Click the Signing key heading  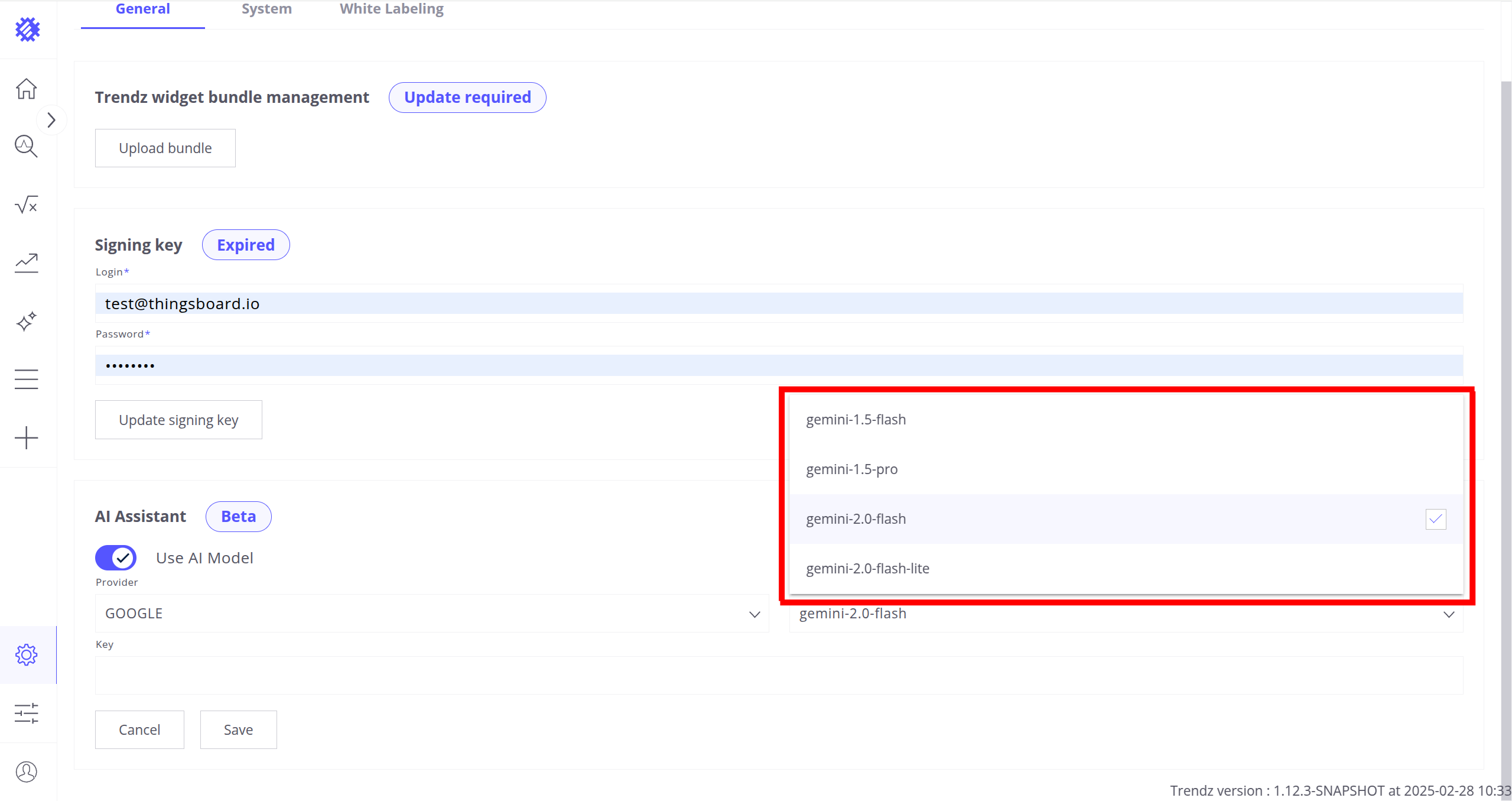(x=138, y=245)
